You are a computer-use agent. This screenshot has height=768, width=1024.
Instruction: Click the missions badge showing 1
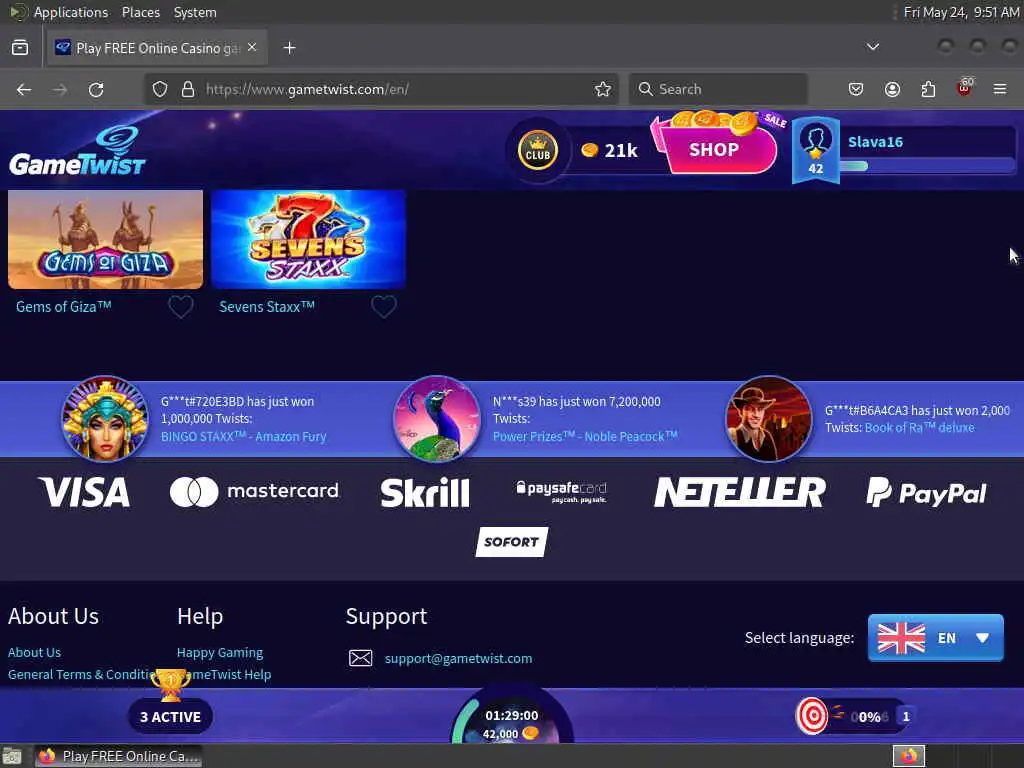point(905,716)
